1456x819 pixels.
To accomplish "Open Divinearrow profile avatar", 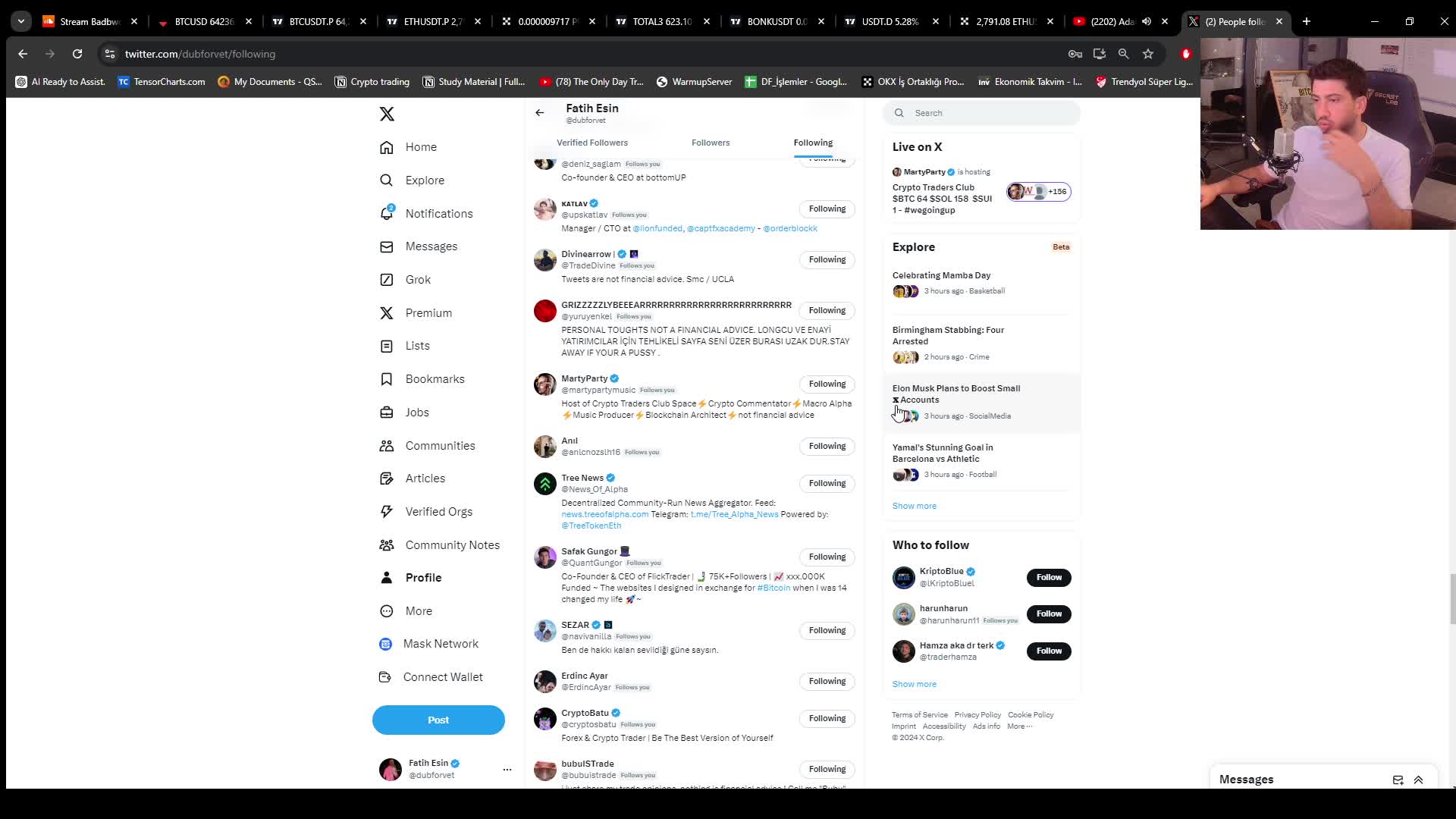I will tap(544, 260).
